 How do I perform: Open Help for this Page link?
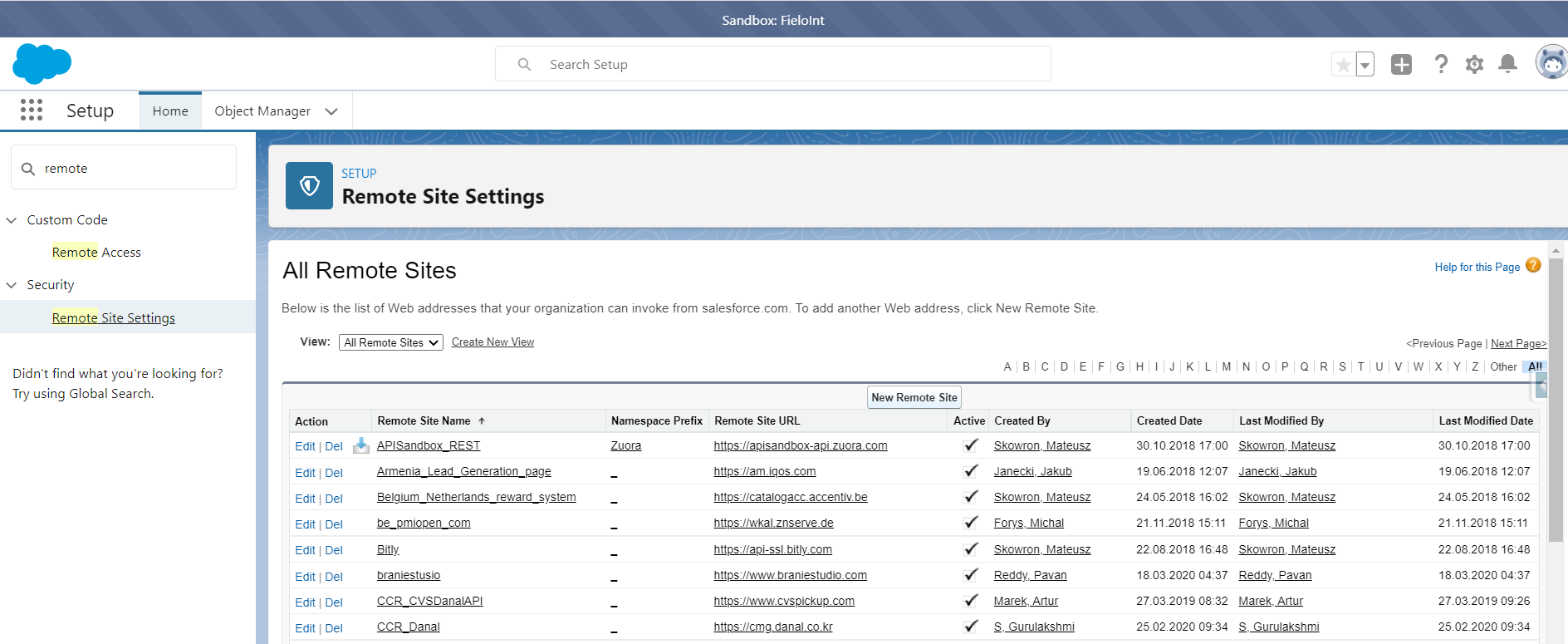1477,267
